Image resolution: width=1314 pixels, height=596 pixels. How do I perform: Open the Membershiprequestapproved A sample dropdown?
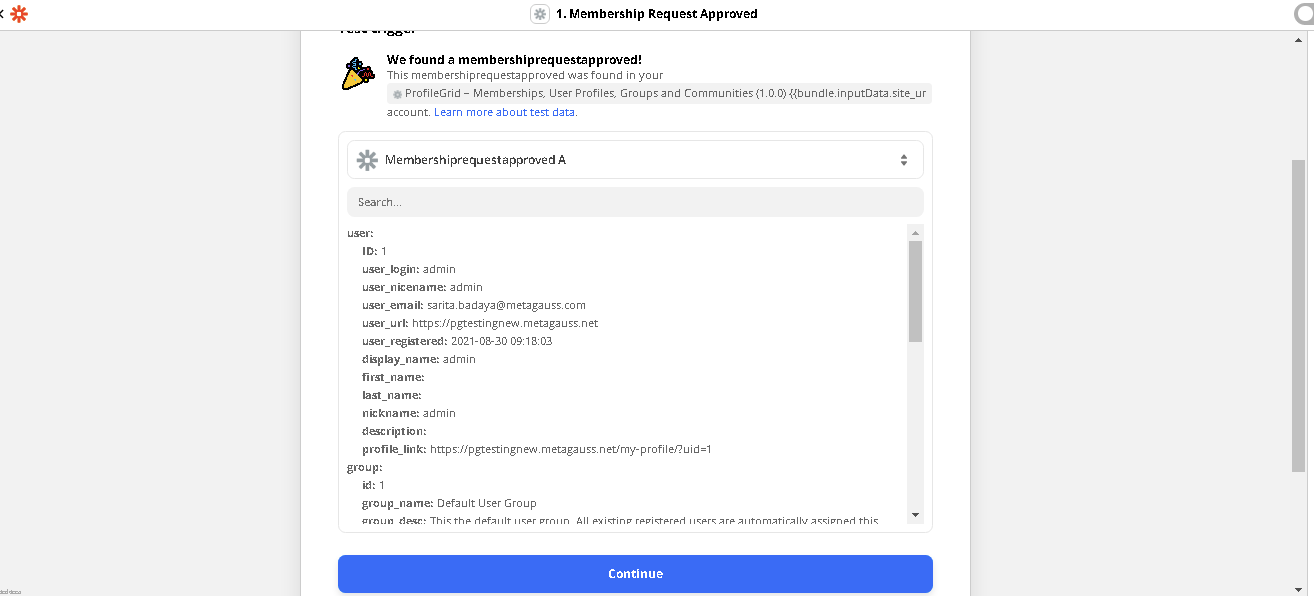635,160
